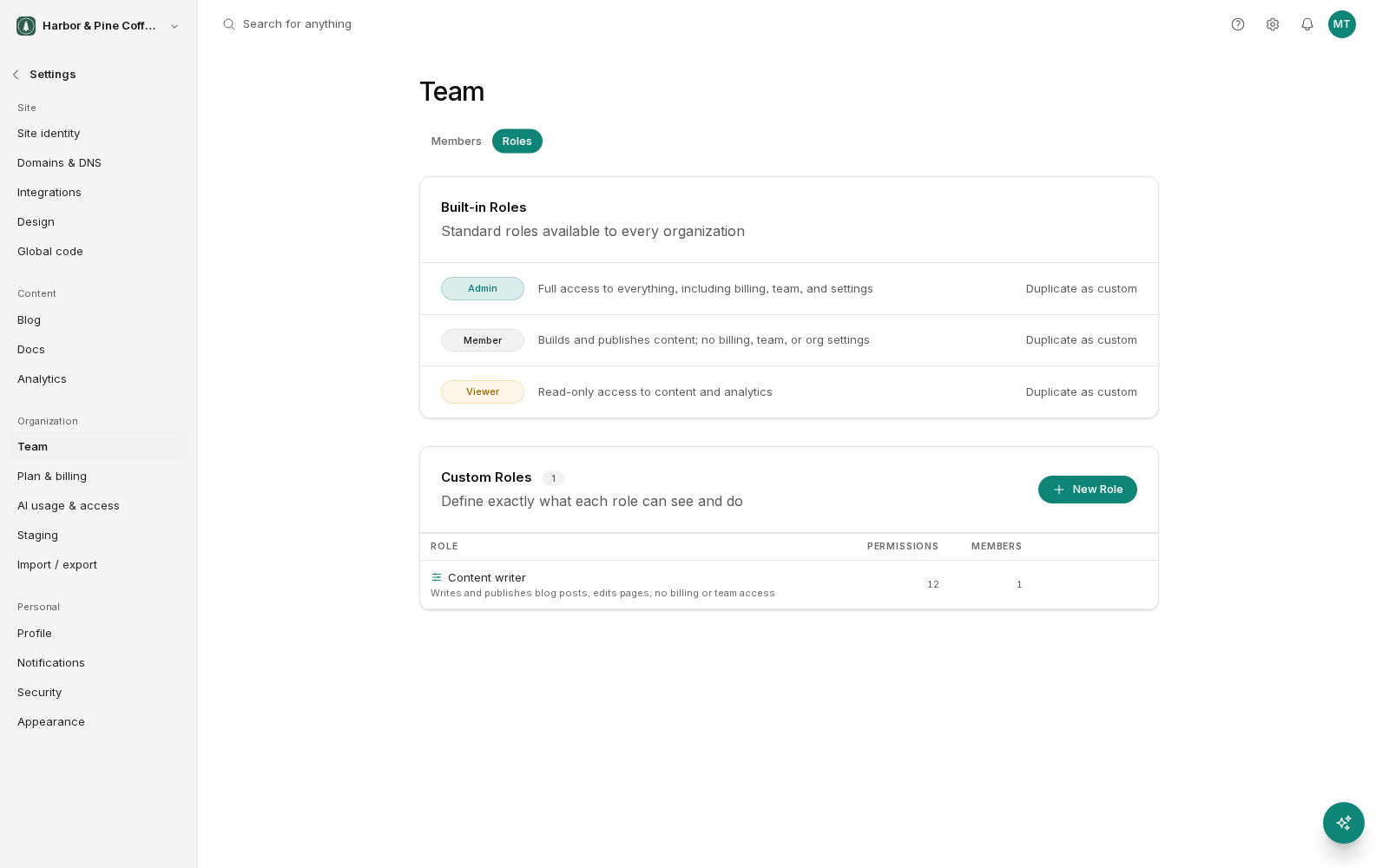Open the MT user avatar menu

click(x=1342, y=24)
